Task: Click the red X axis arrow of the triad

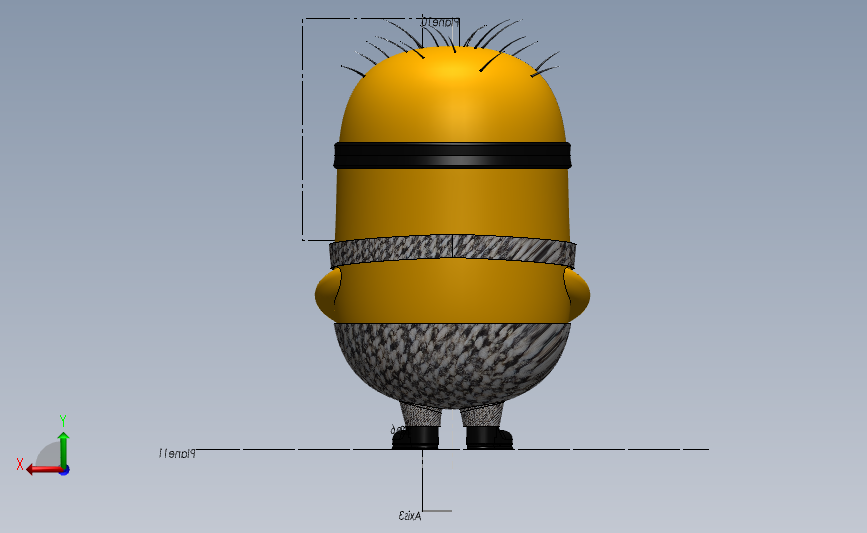Action: click(43, 469)
